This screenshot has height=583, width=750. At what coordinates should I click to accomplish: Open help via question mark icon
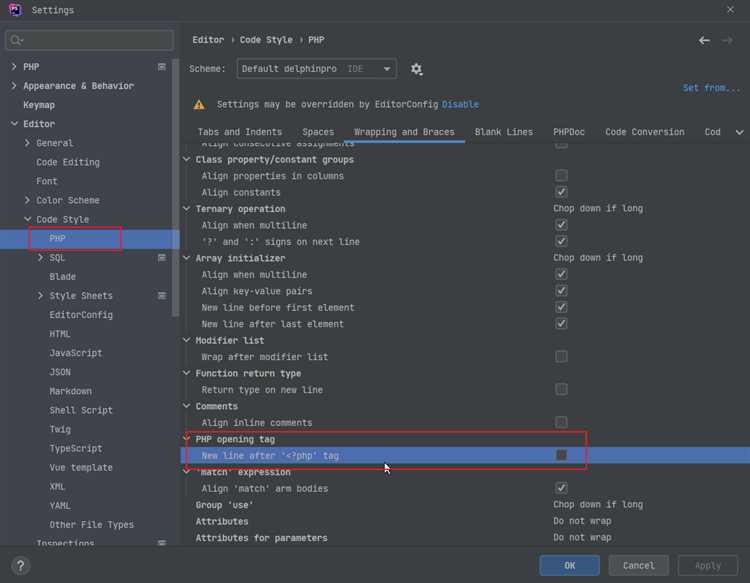[x=20, y=566]
